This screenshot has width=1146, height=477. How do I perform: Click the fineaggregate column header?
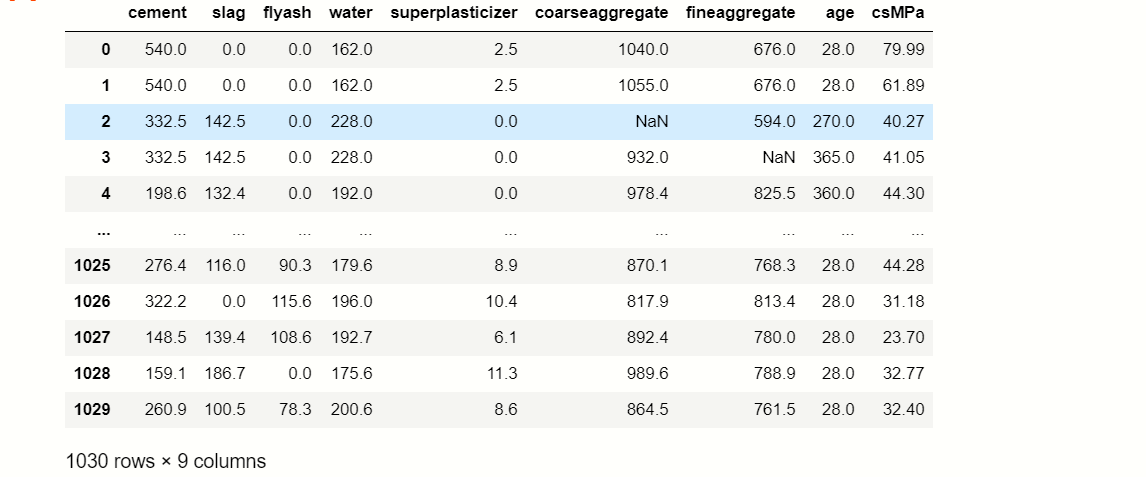740,13
